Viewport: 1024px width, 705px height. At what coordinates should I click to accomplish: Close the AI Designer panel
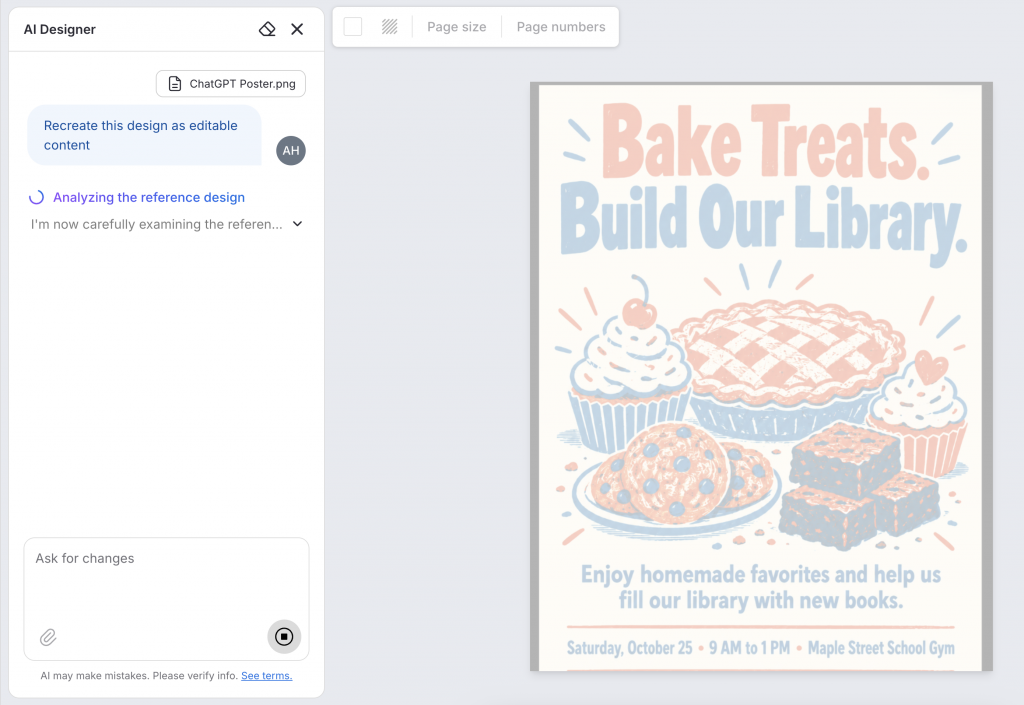point(297,29)
